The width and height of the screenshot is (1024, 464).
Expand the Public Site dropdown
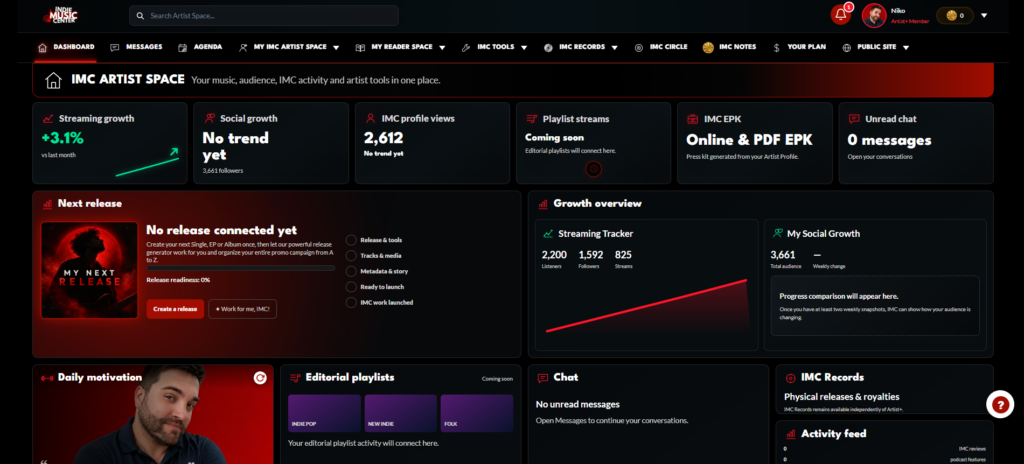click(x=906, y=48)
